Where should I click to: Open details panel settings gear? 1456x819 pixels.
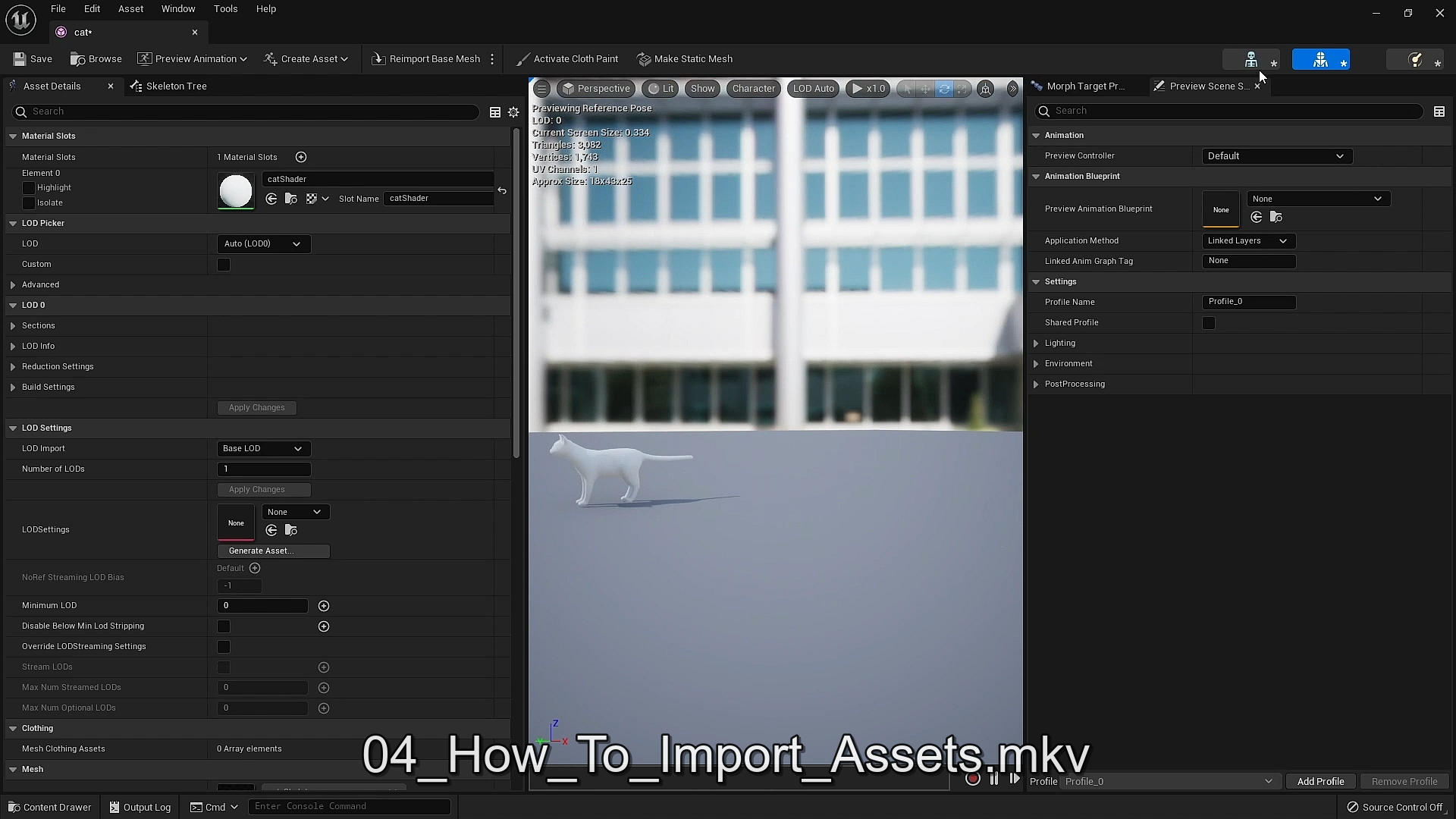[x=513, y=112]
